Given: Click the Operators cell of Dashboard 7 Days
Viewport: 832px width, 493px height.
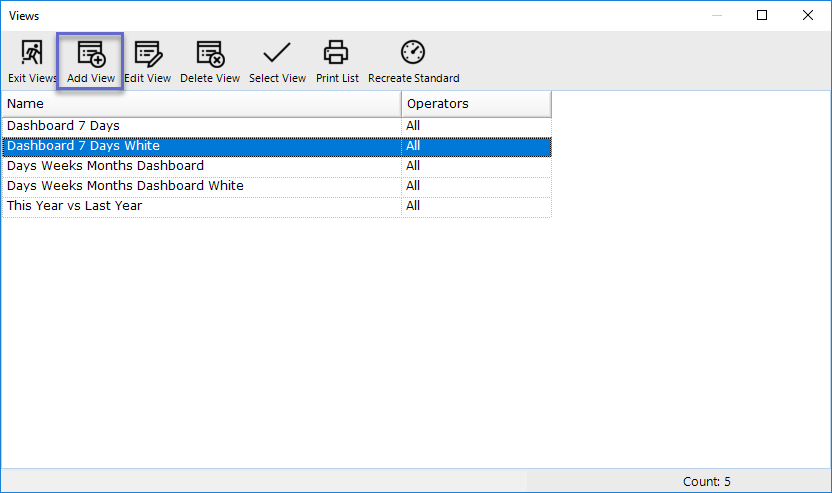Looking at the screenshot, I should (476, 126).
